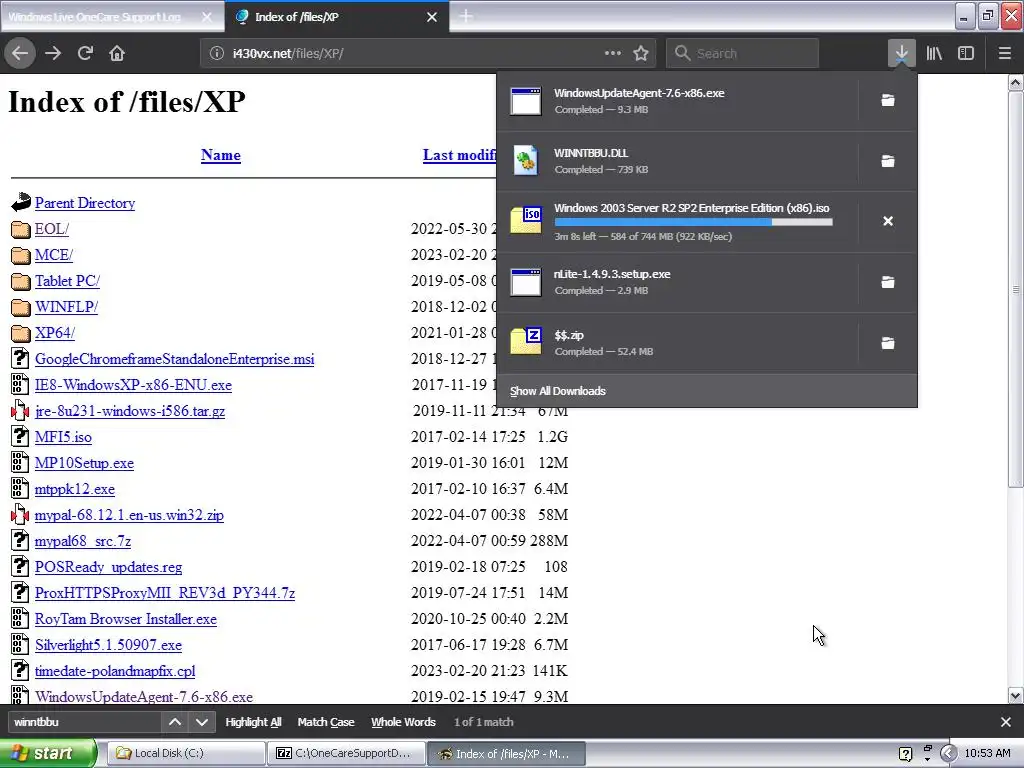Download timedate-polandmapfix.cpl
The image size is (1024, 768).
pos(115,671)
